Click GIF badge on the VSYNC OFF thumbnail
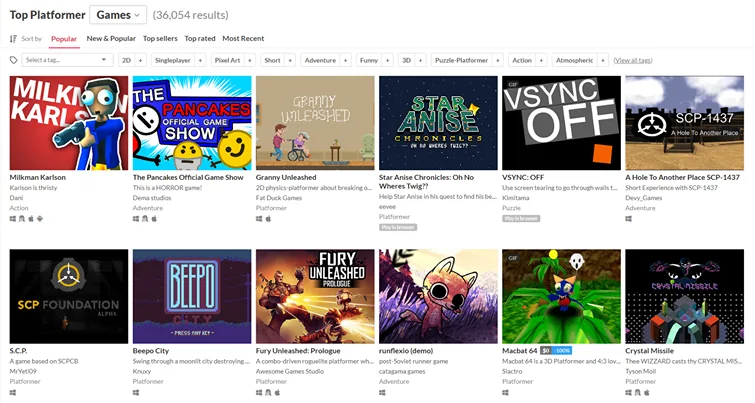This screenshot has height=403, width=755. click(513, 84)
